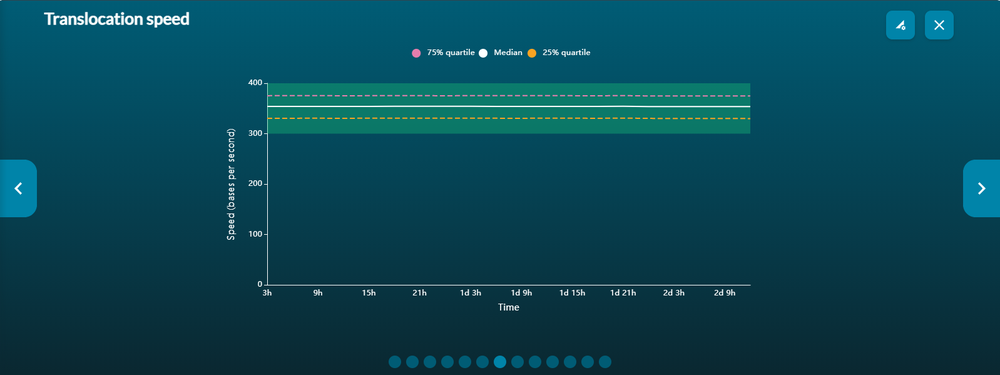1000x375 pixels.
Task: Select the third pagination dot
Action: point(430,362)
